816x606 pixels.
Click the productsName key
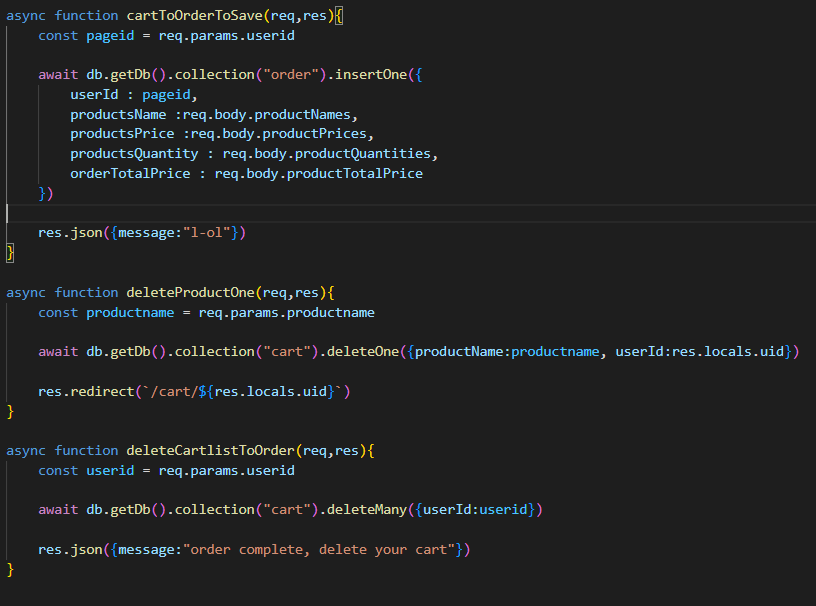click(119, 115)
